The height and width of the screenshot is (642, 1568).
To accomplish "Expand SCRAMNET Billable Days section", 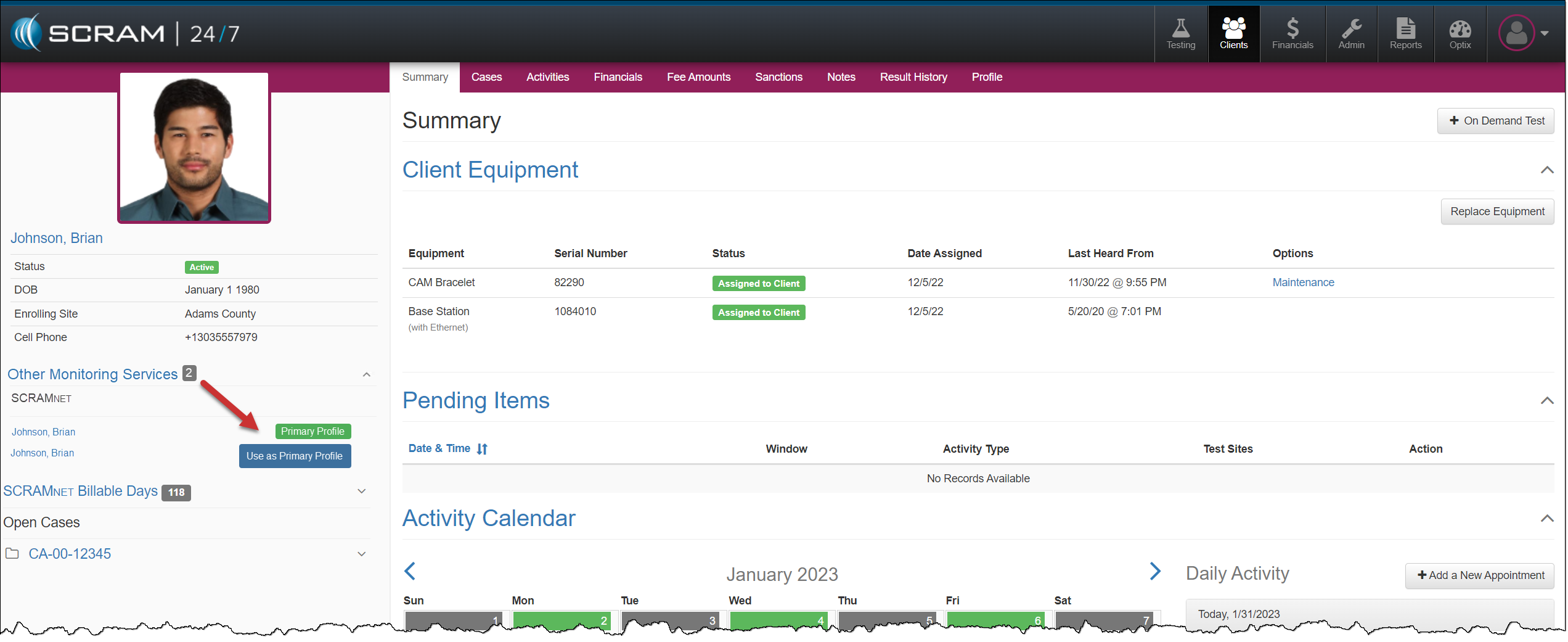I will 362,492.
